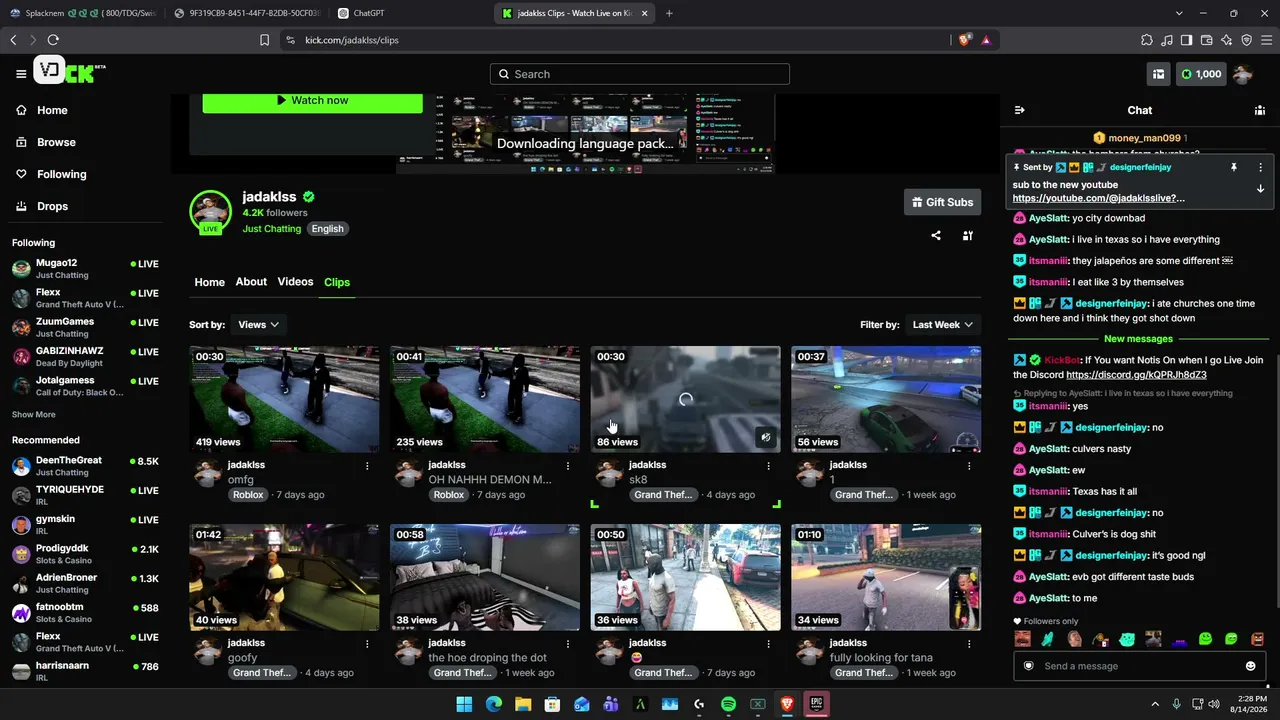This screenshot has height=720, width=1280.
Task: Open Mugao12 live channel in Following
Action: (x=85, y=268)
